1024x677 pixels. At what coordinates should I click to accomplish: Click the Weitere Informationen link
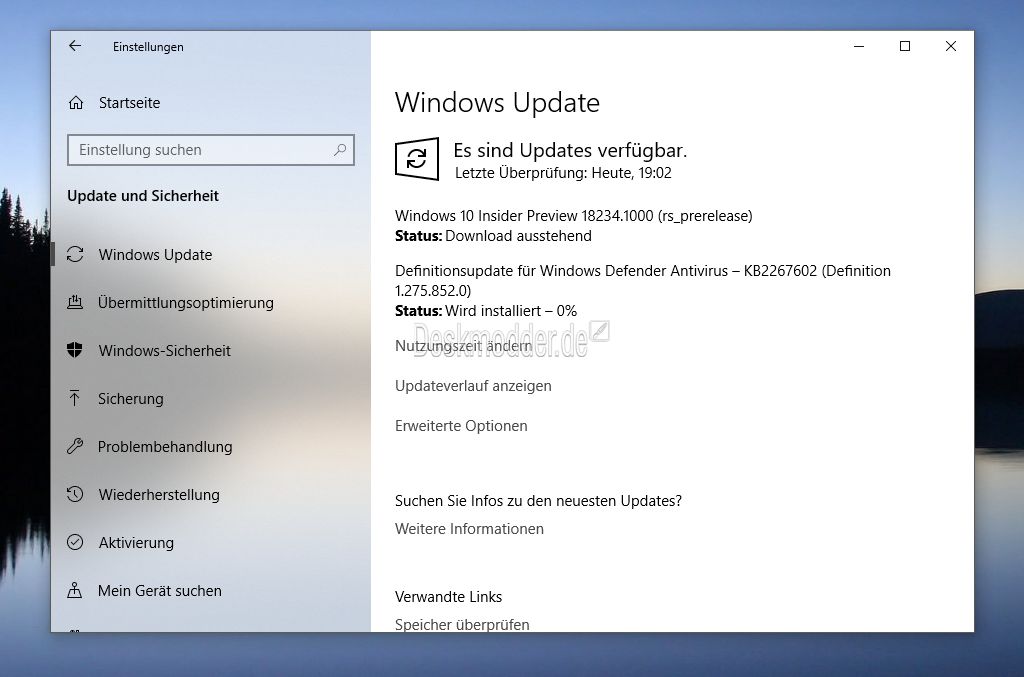click(x=470, y=529)
